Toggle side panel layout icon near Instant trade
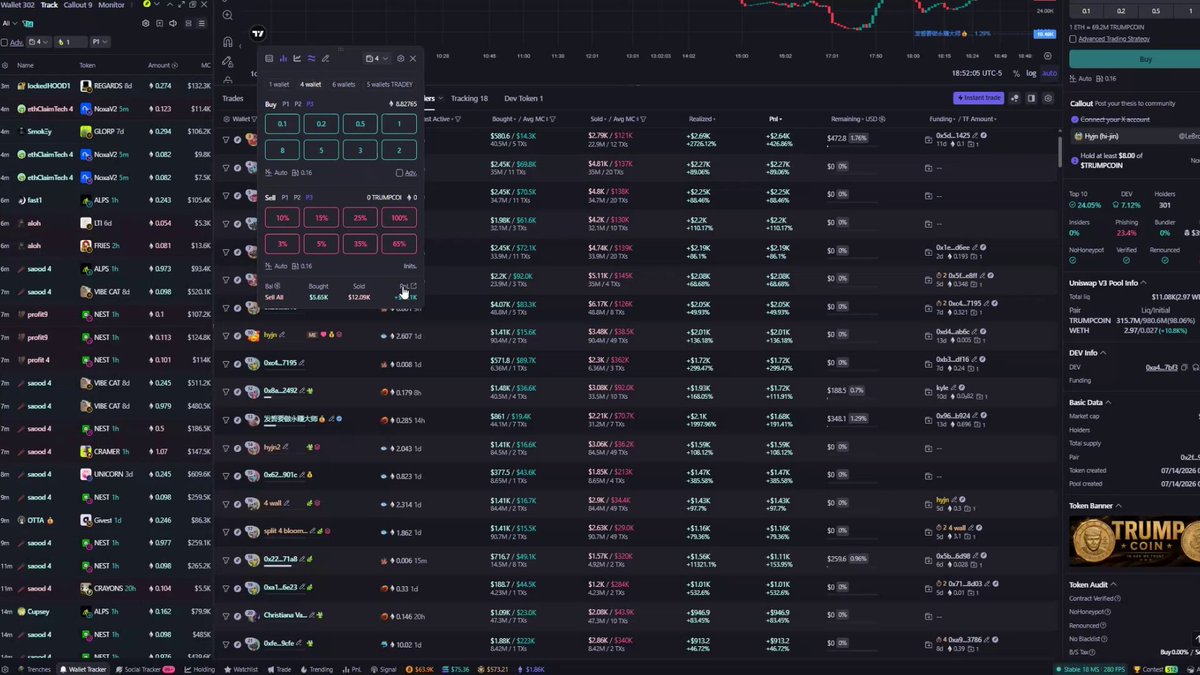Image resolution: width=1200 pixels, height=675 pixels. click(x=1031, y=98)
